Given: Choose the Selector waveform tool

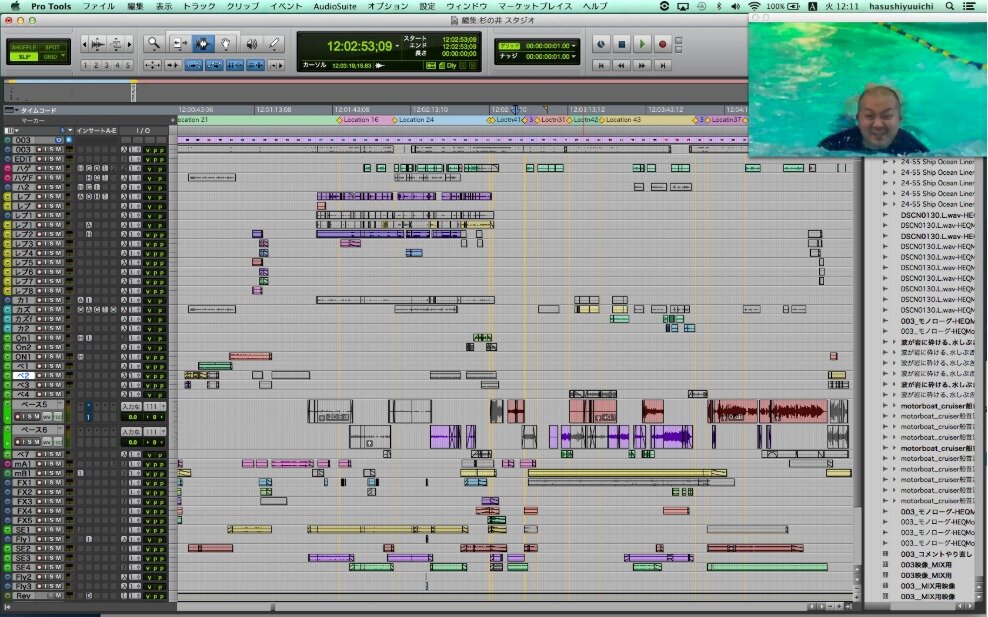Looking at the screenshot, I should [203, 43].
